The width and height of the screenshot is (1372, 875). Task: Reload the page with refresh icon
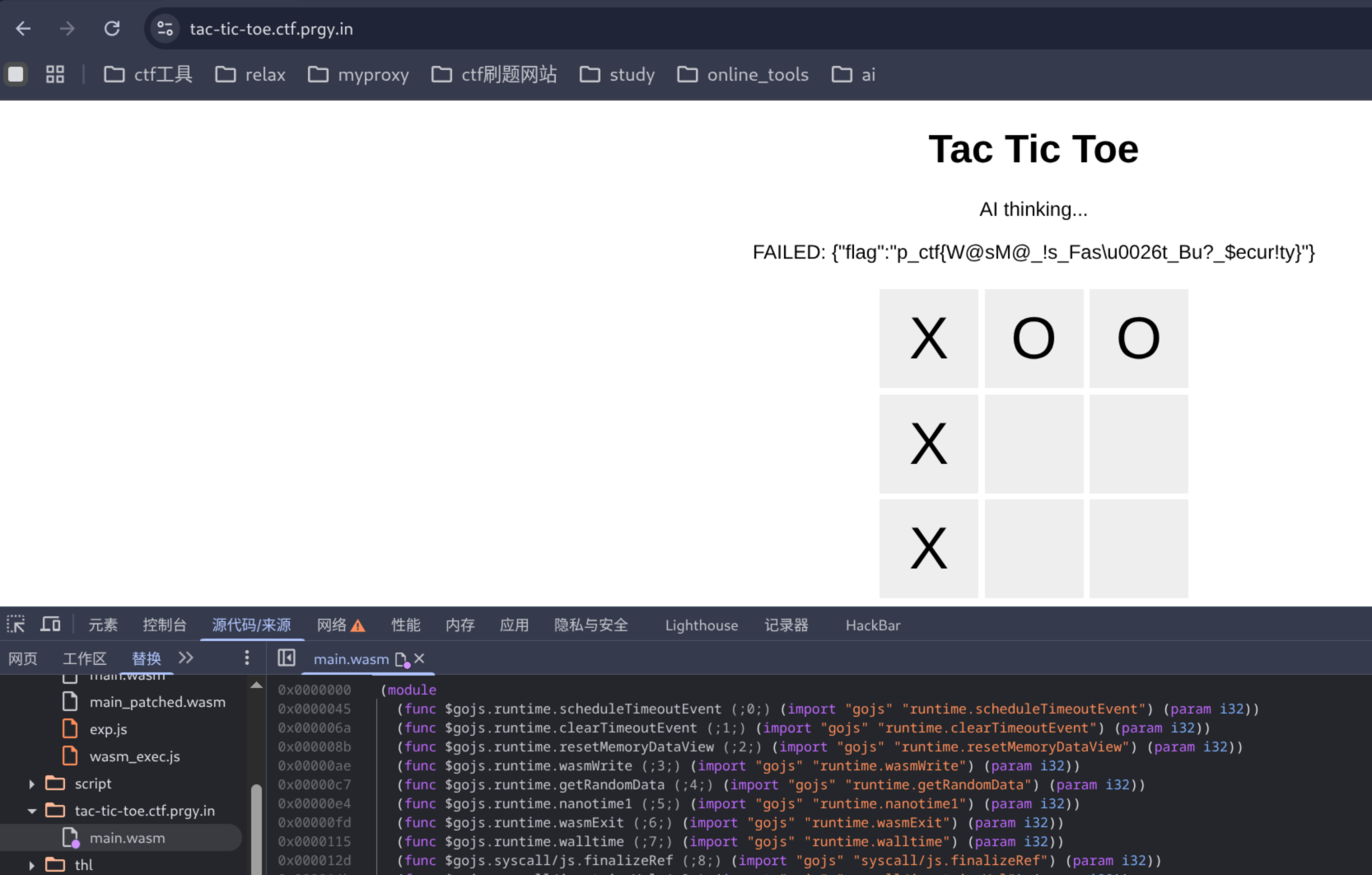(x=112, y=29)
